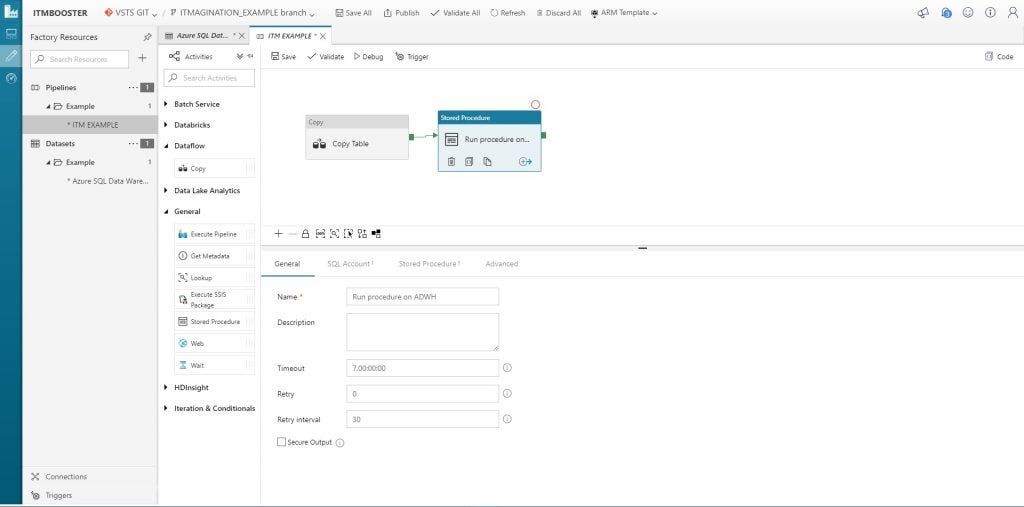Viewport: 1024px width, 507px height.
Task: Switch to the General properties tab
Action: point(287,264)
